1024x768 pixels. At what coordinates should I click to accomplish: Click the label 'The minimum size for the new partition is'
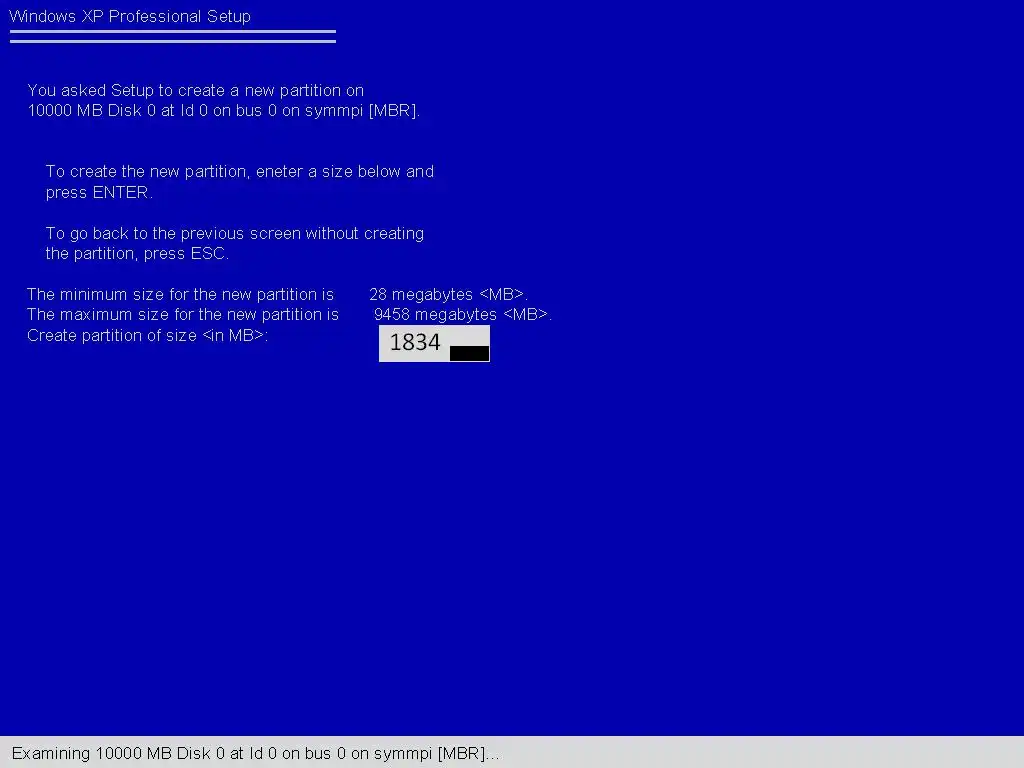click(x=180, y=295)
